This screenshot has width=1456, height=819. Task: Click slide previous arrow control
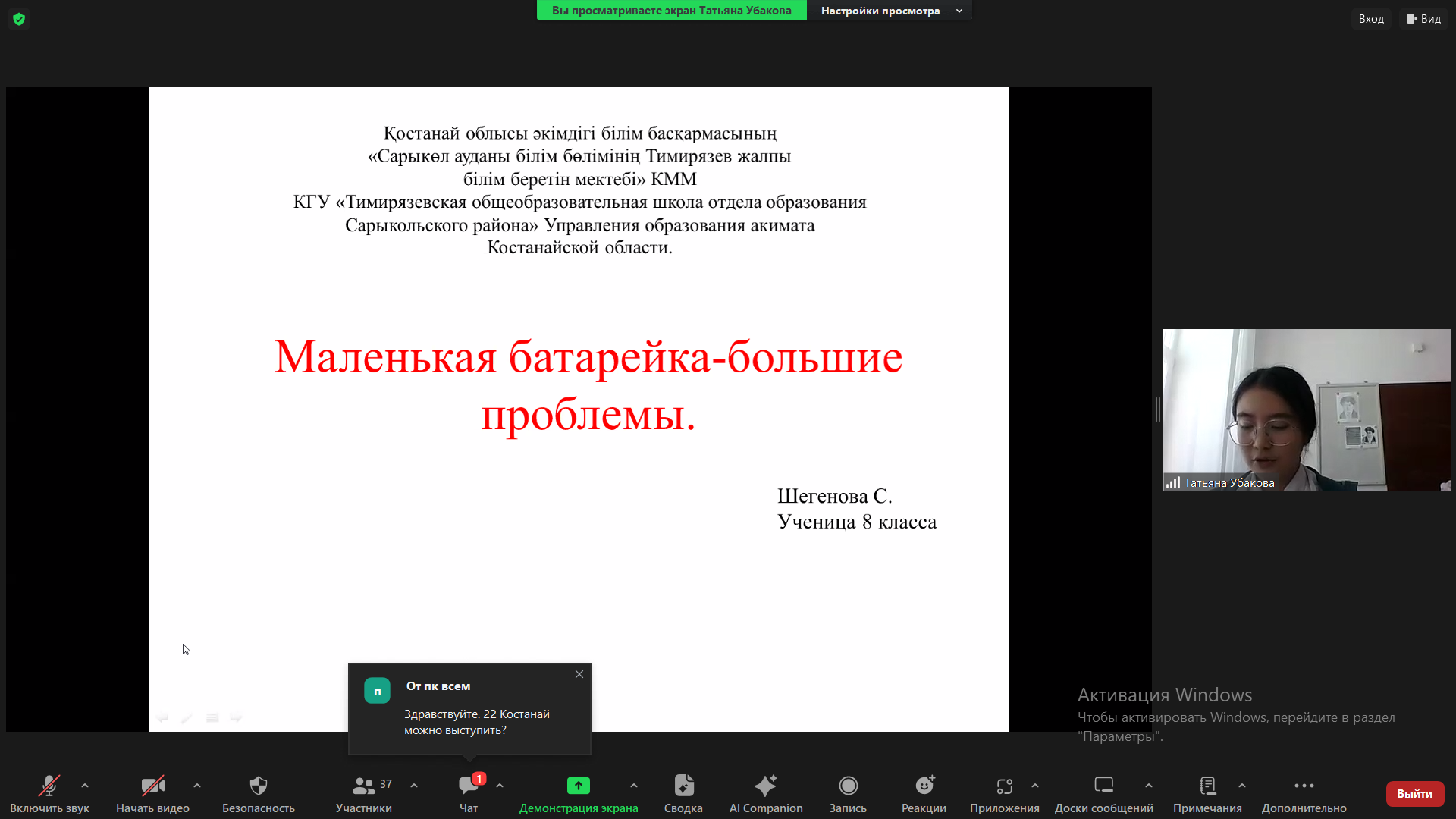[162, 717]
